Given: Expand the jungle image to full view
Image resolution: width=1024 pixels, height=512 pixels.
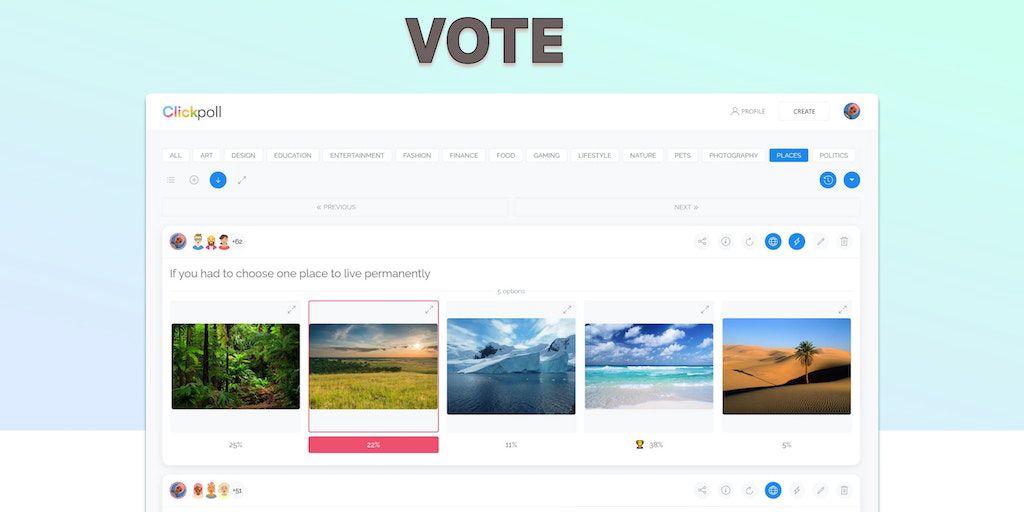Looking at the screenshot, I should coord(291,310).
